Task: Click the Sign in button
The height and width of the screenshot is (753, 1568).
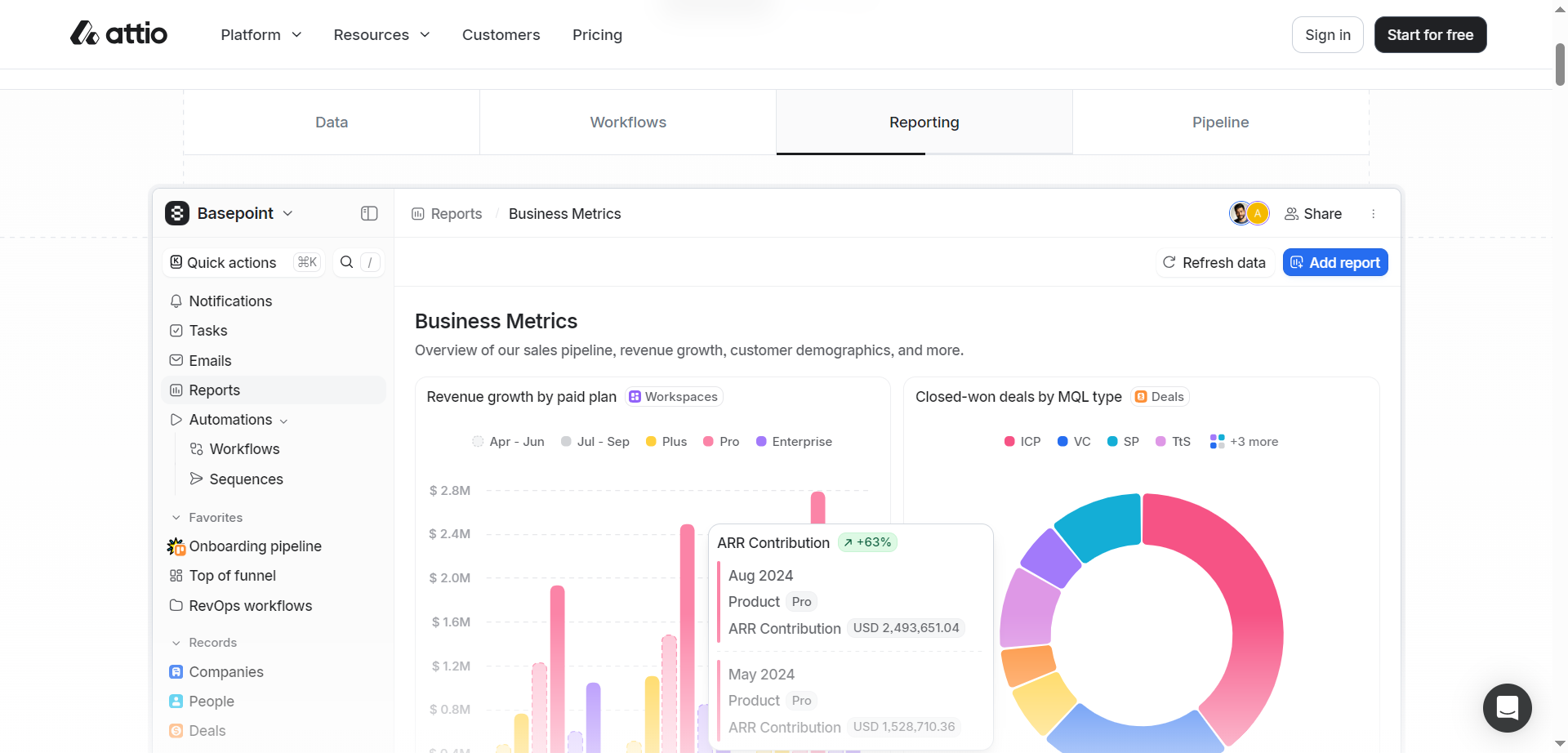Action: click(1328, 34)
